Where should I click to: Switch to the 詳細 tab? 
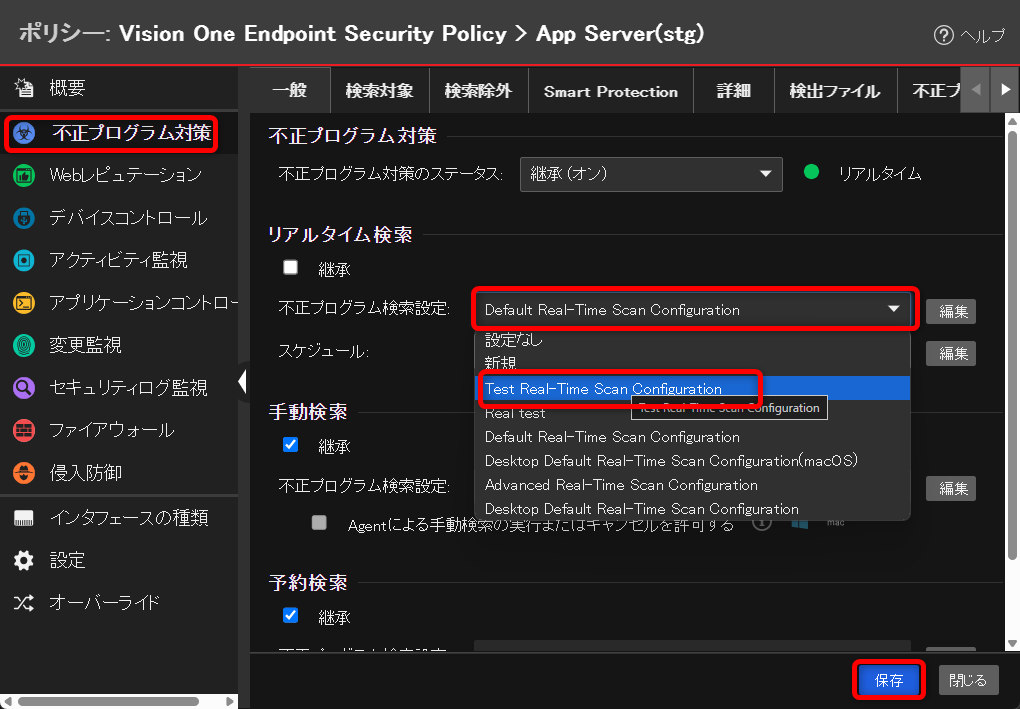[x=734, y=90]
